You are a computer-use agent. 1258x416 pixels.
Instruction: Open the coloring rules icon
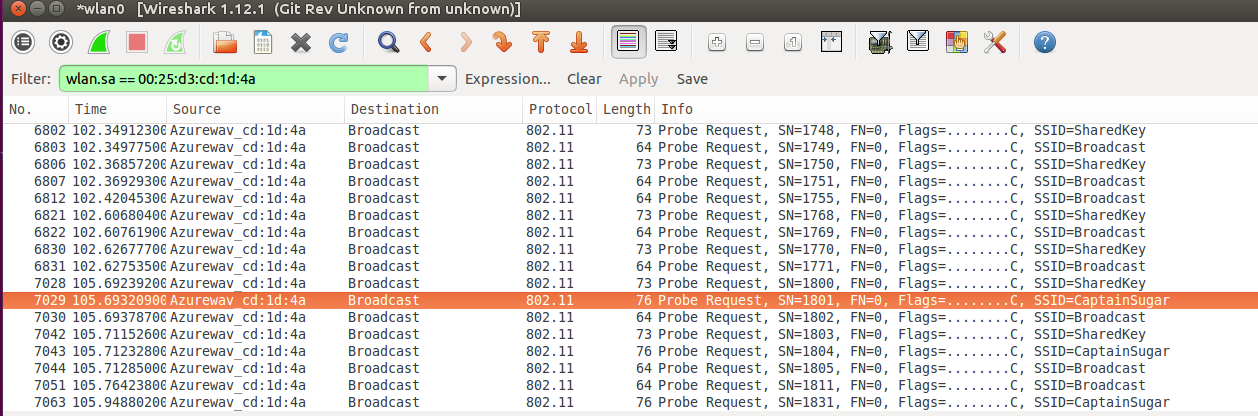click(956, 42)
